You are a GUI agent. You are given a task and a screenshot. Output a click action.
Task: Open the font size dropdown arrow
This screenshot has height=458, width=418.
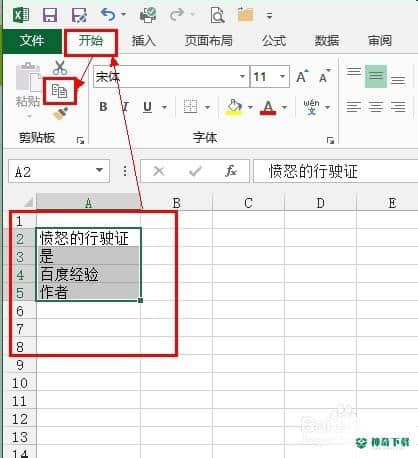tap(282, 77)
